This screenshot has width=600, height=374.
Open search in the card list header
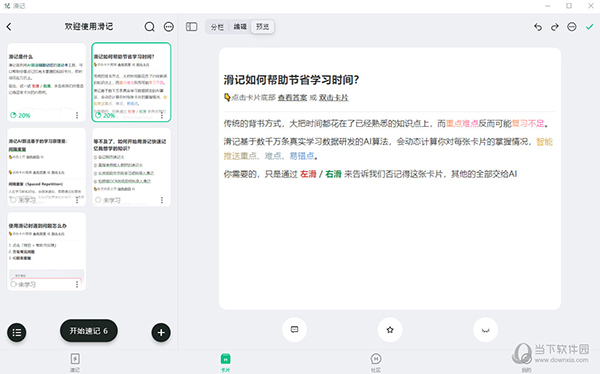coord(150,27)
